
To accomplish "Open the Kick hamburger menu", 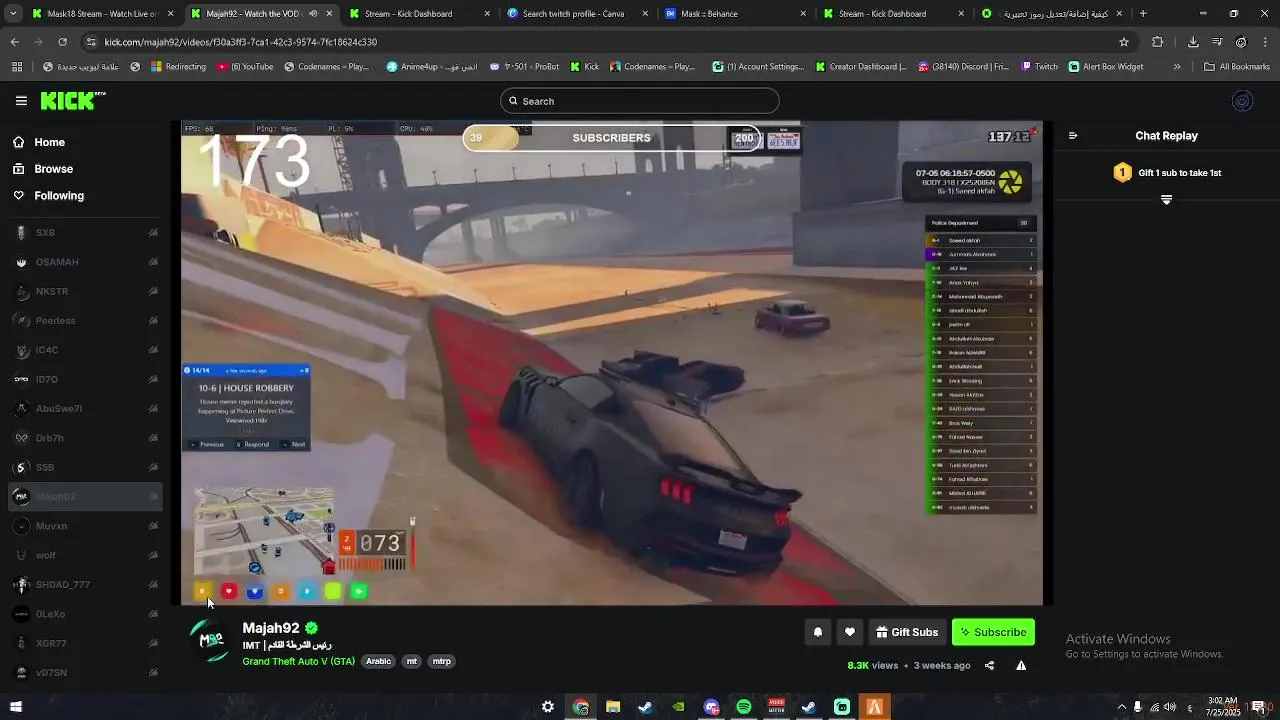I will (21, 101).
